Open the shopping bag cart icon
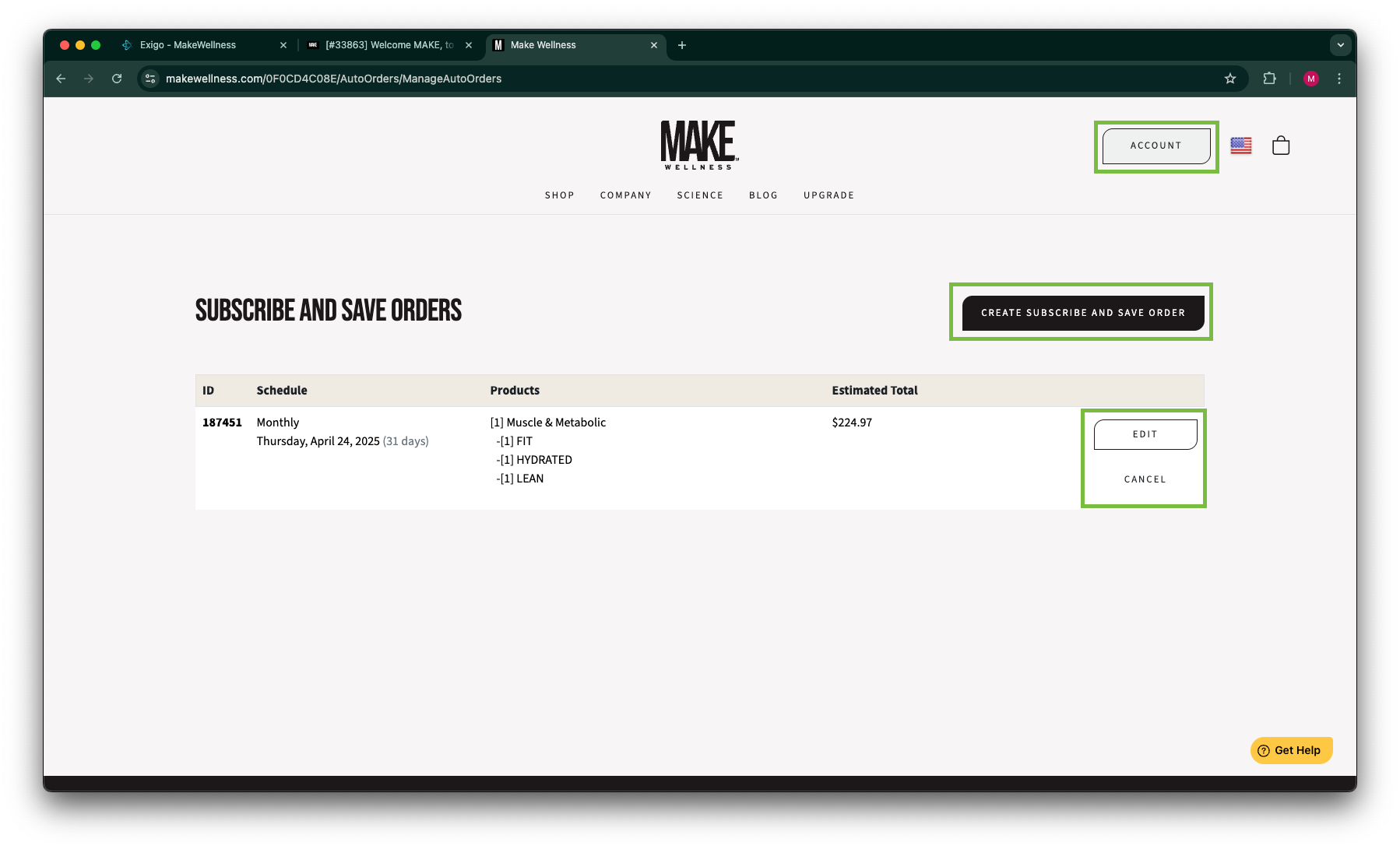The width and height of the screenshot is (1400, 849). [x=1281, y=146]
